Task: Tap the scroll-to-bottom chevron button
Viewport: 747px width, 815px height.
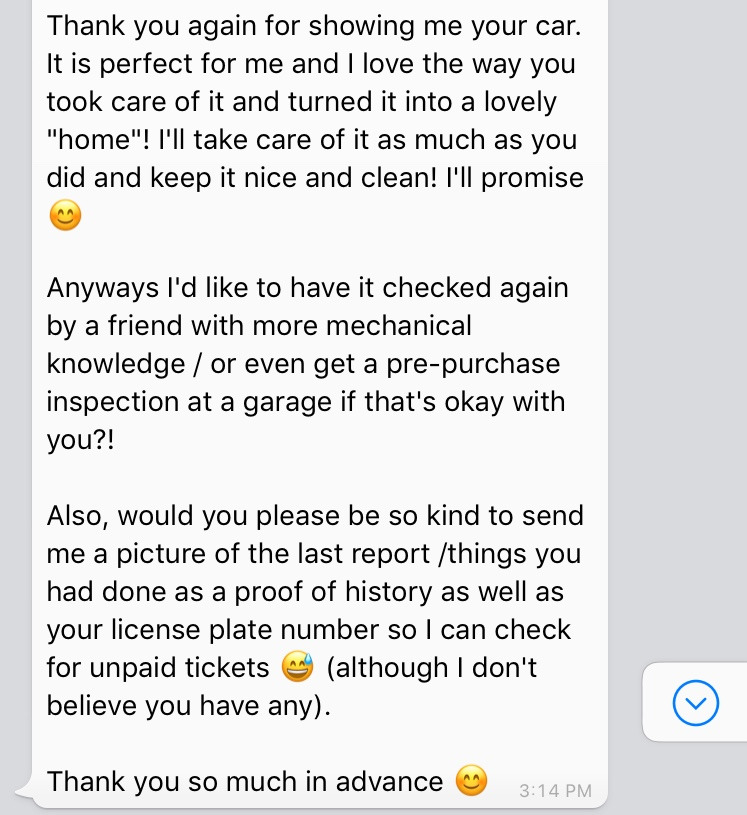Action: (696, 703)
